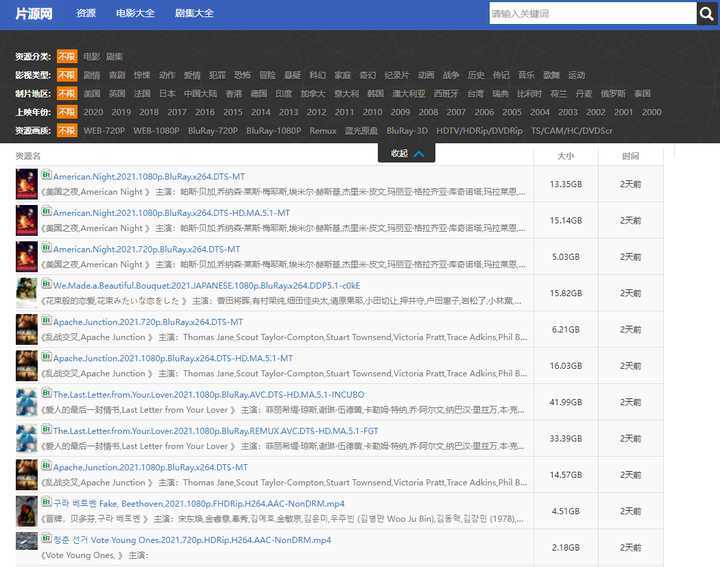The height and width of the screenshot is (567, 720).
Task: Go to 资源 in top navigation
Action: [86, 13]
